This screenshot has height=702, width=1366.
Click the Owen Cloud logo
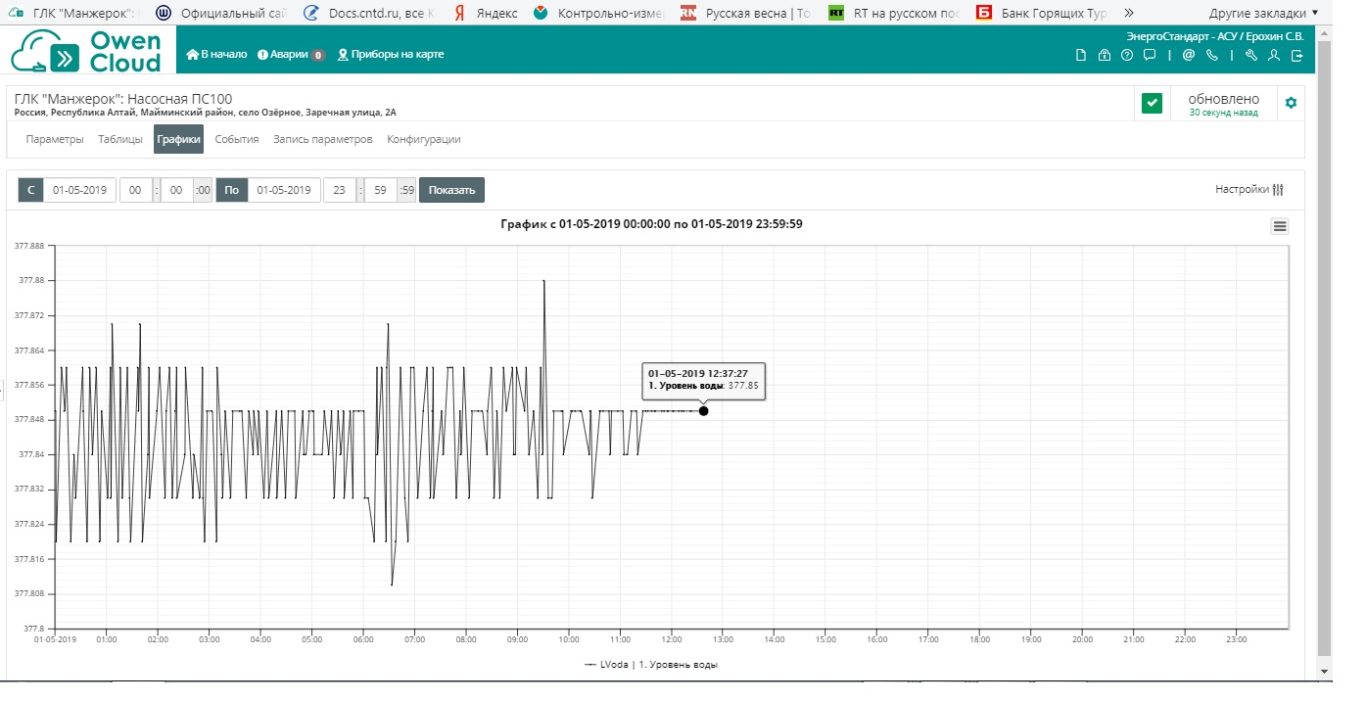86,51
